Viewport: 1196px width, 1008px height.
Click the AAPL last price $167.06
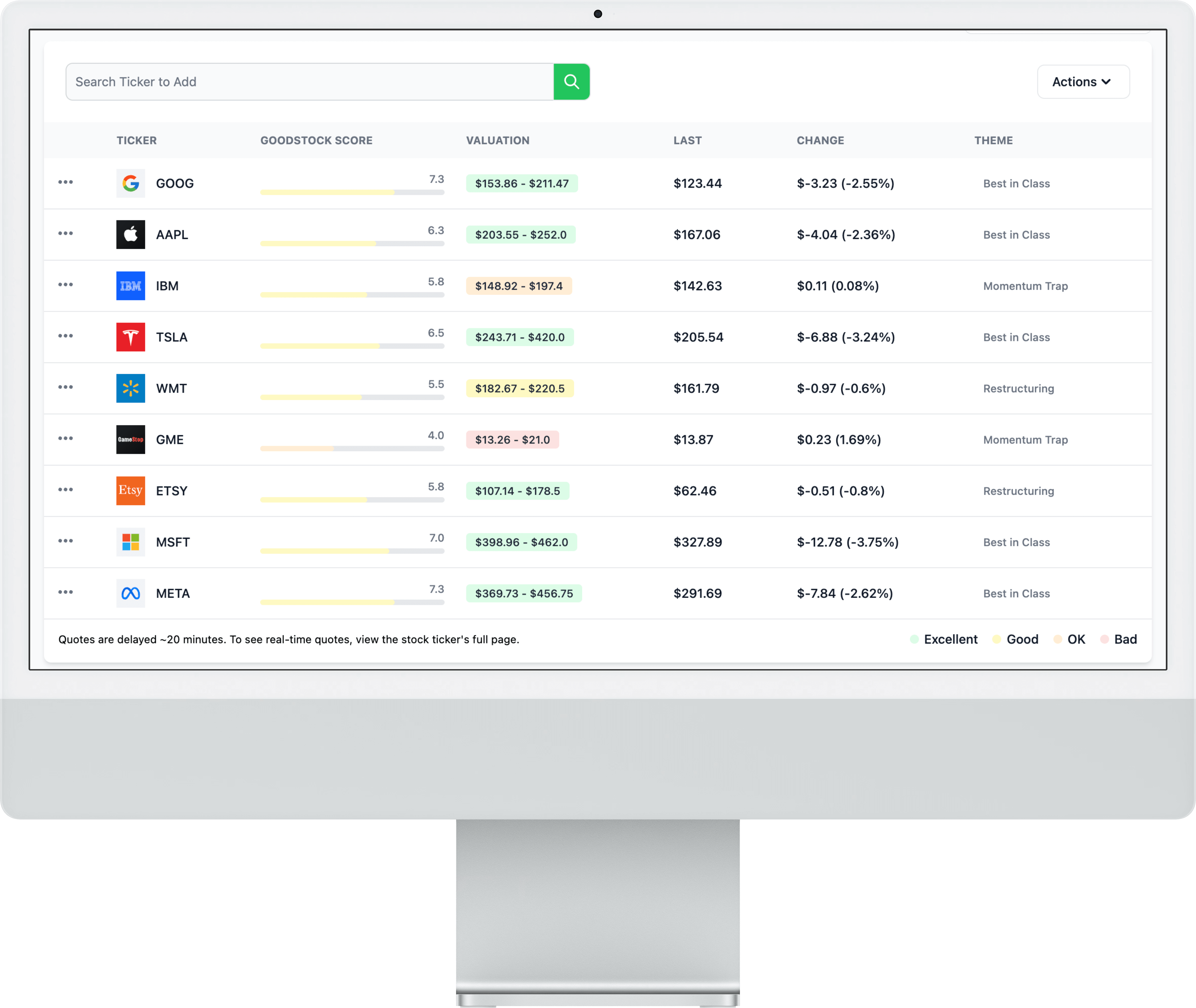[697, 235]
